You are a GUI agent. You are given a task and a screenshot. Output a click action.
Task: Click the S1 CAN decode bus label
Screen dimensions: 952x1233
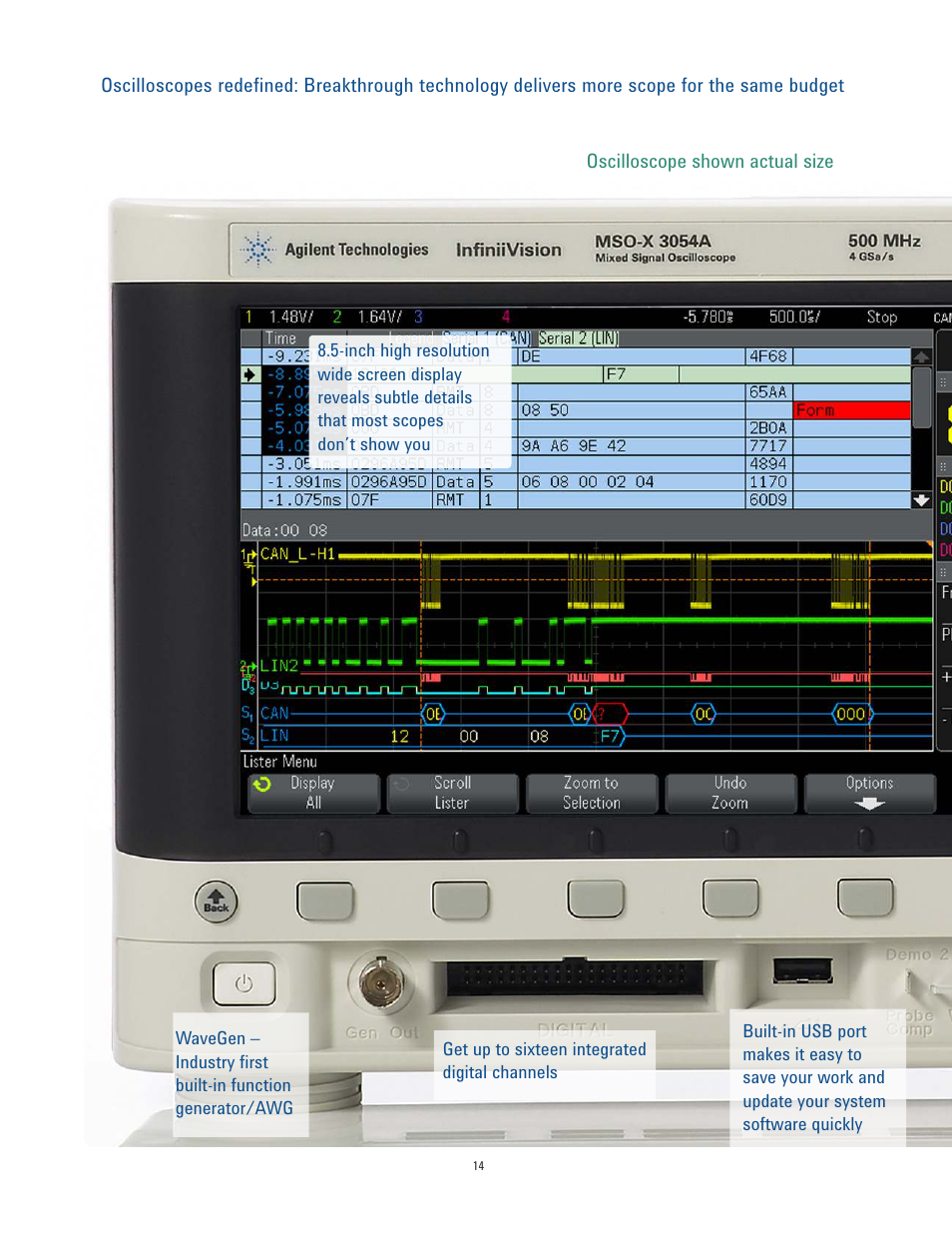click(x=265, y=714)
